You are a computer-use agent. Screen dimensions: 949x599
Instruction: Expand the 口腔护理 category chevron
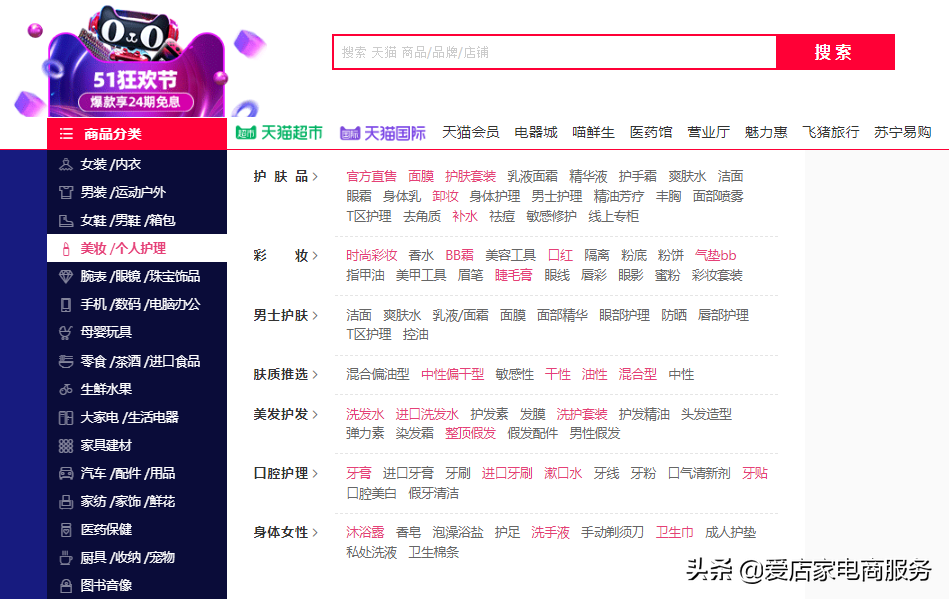coord(315,474)
